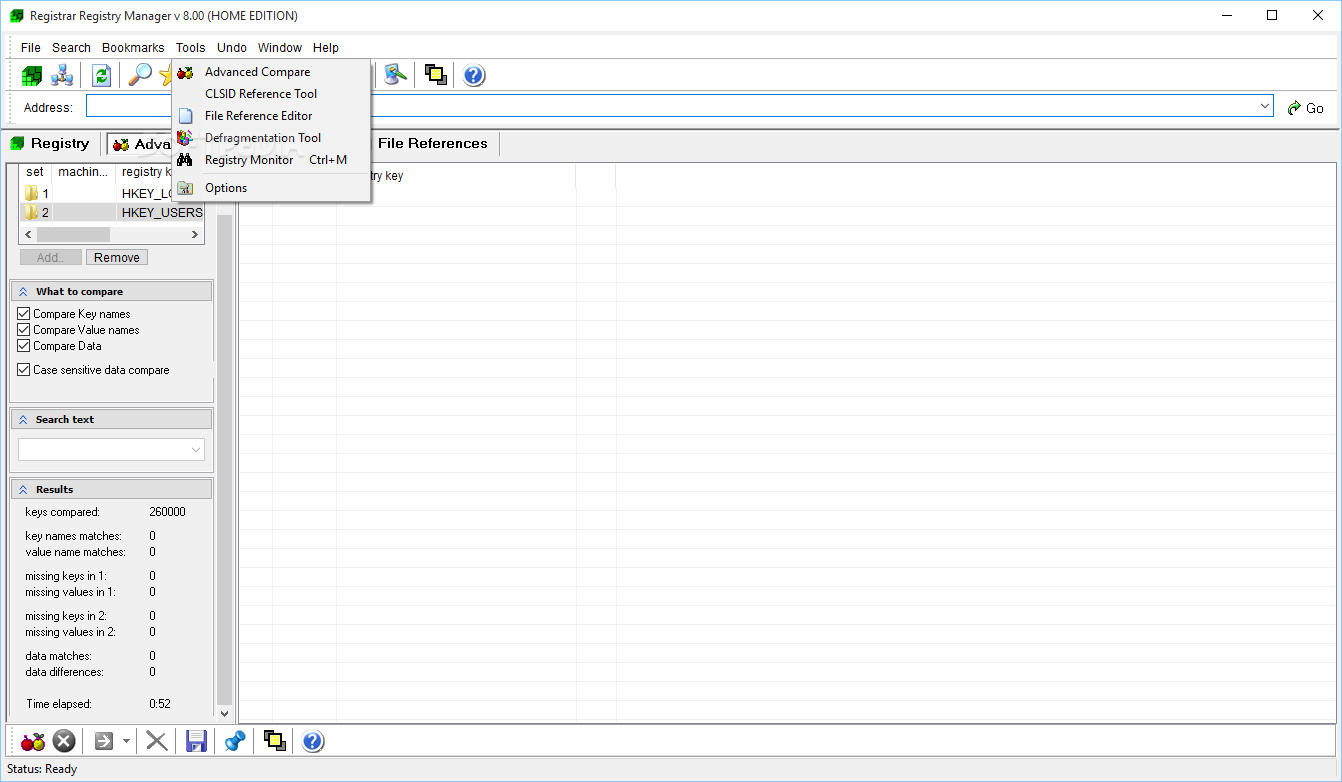Open the Search text combo box dropdown
1342x782 pixels.
(x=195, y=450)
